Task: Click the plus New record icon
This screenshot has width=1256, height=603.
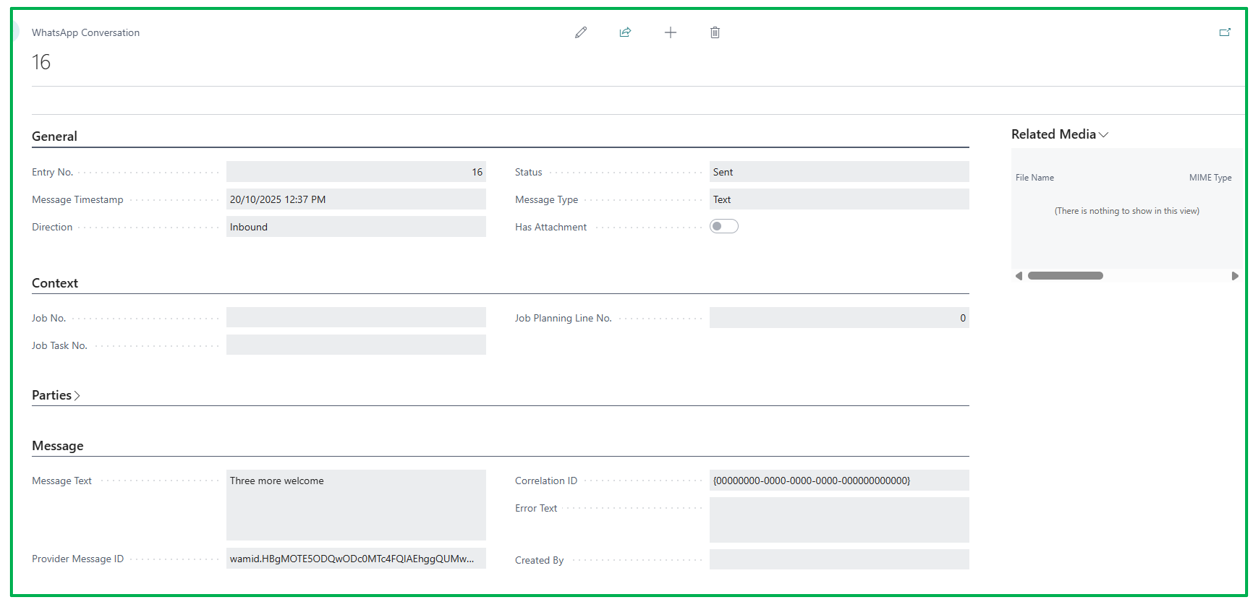Action: 670,32
